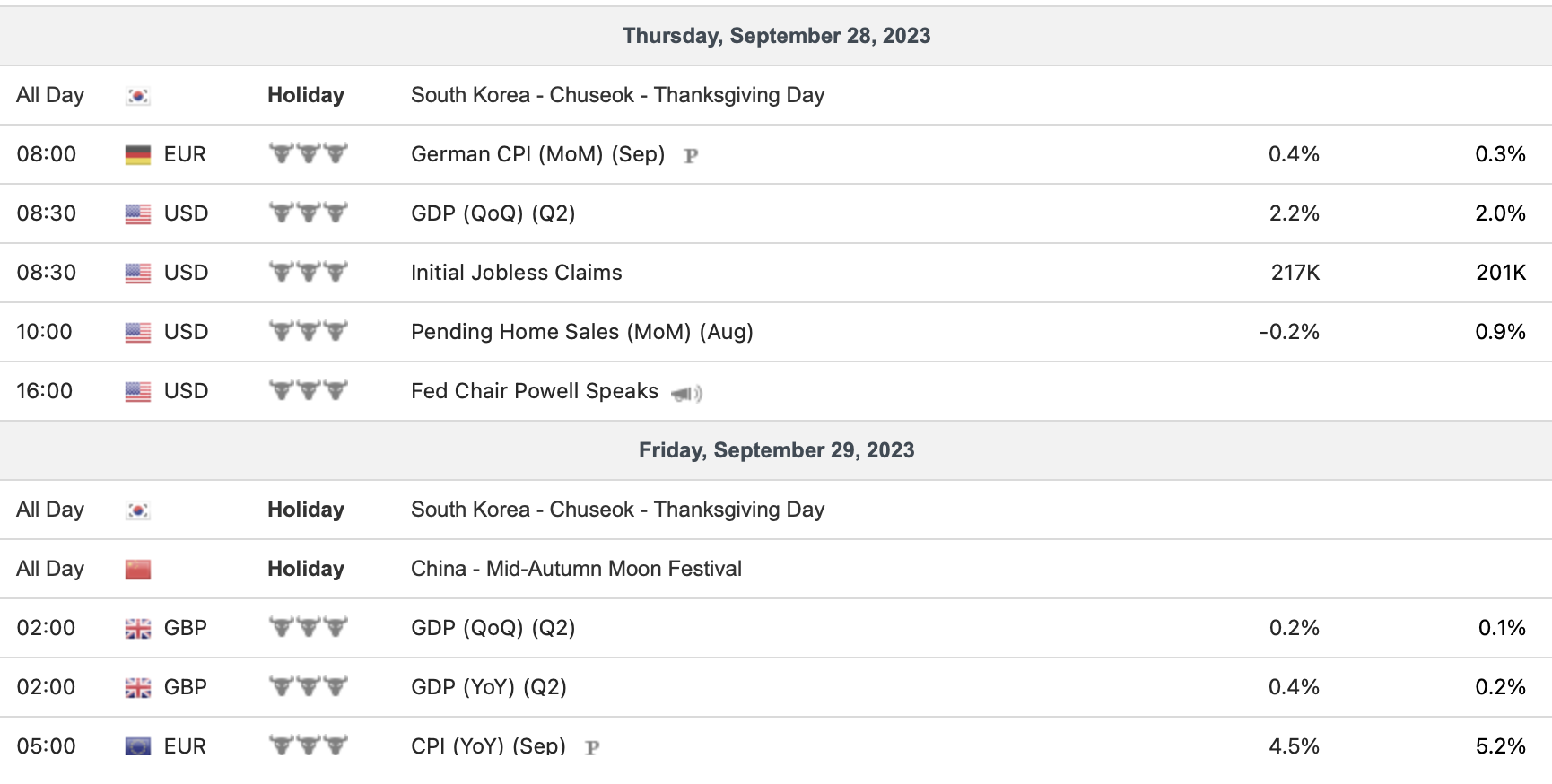Click the South Korea flag on Thursday's holiday row

coord(137,96)
